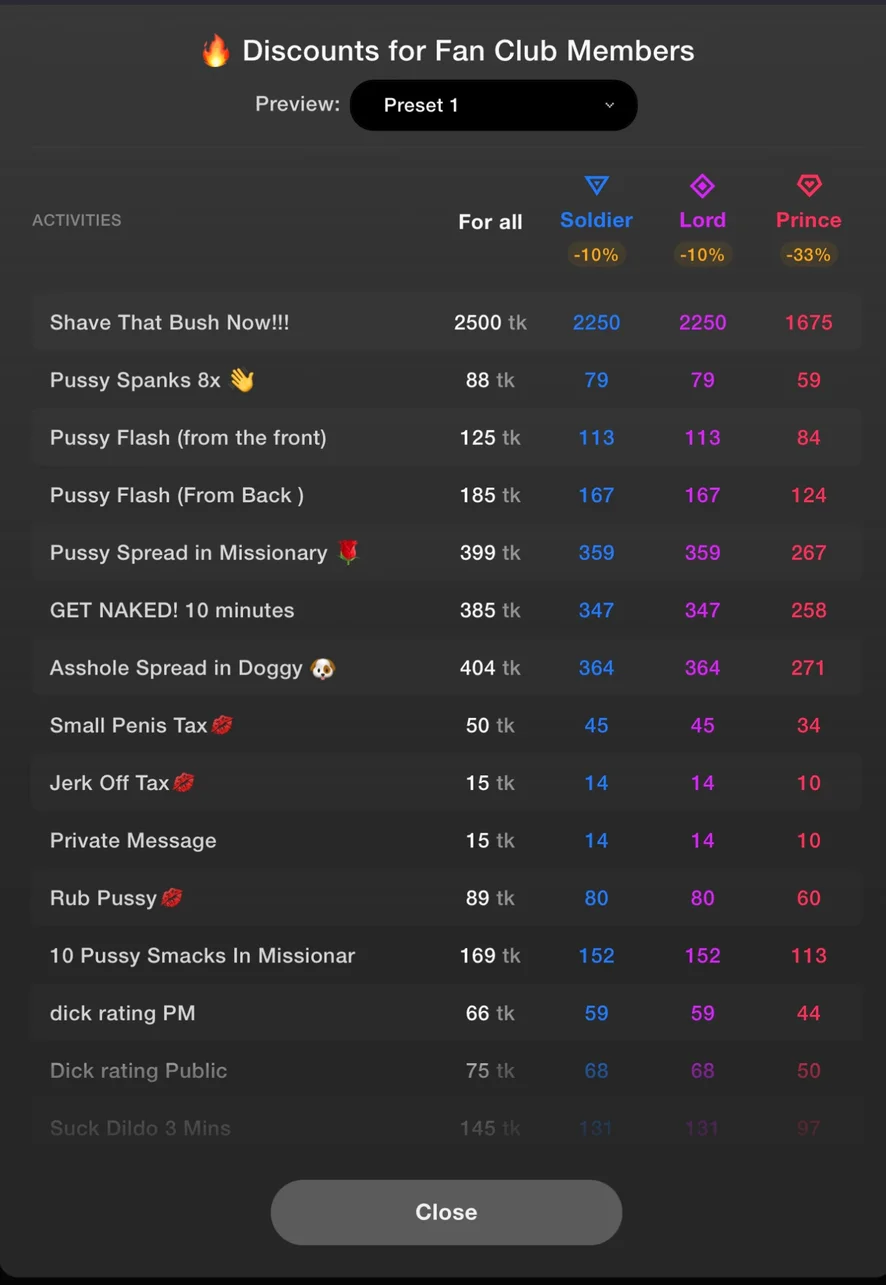Select the Prince column header
This screenshot has width=886, height=1285.
pyautogui.click(x=808, y=220)
